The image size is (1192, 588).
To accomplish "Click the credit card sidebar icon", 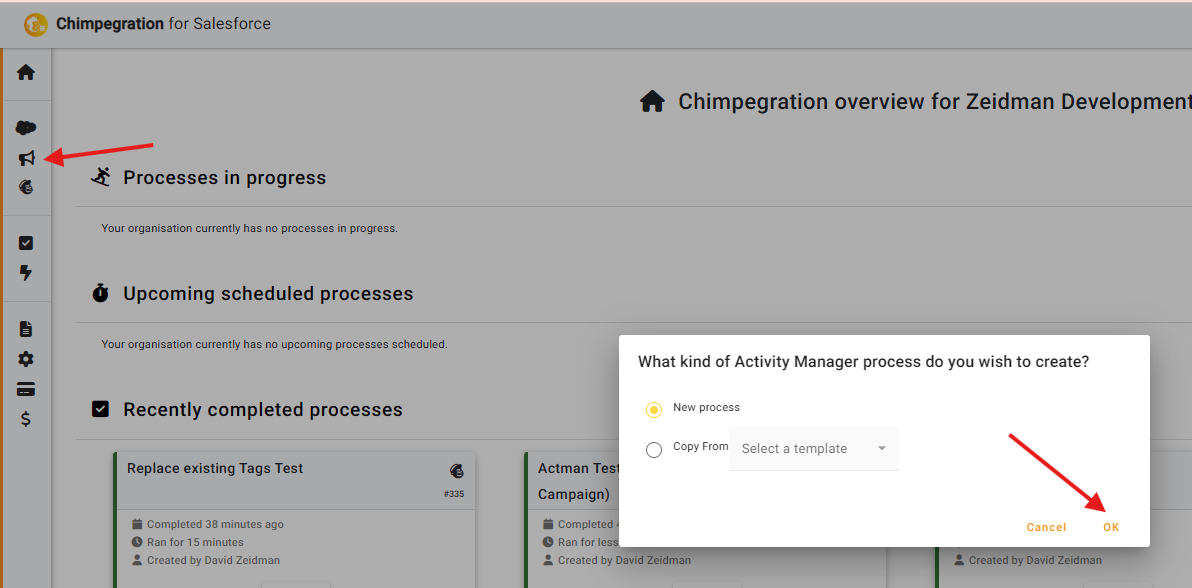I will tap(26, 389).
